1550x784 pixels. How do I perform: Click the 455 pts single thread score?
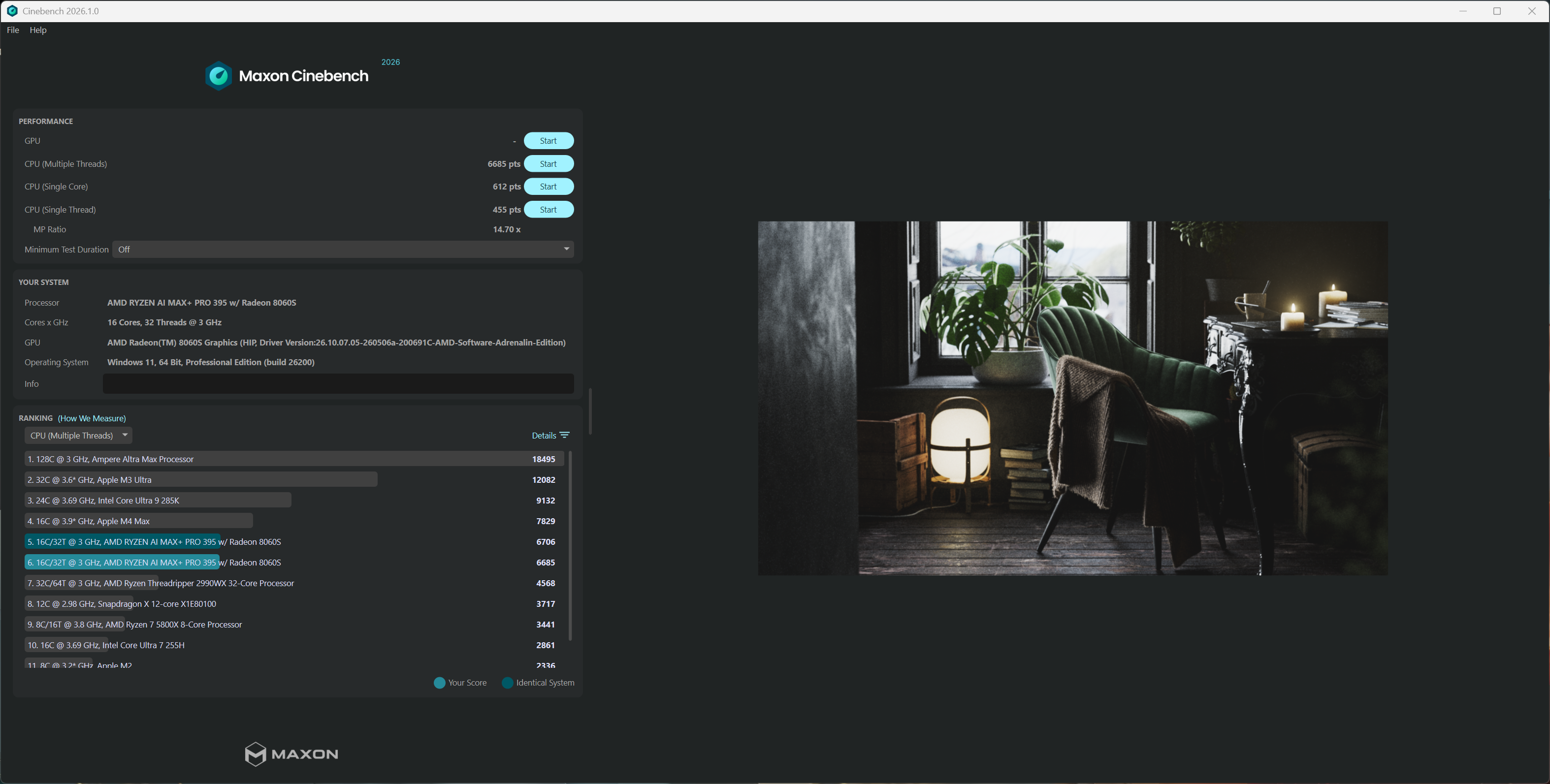point(507,209)
